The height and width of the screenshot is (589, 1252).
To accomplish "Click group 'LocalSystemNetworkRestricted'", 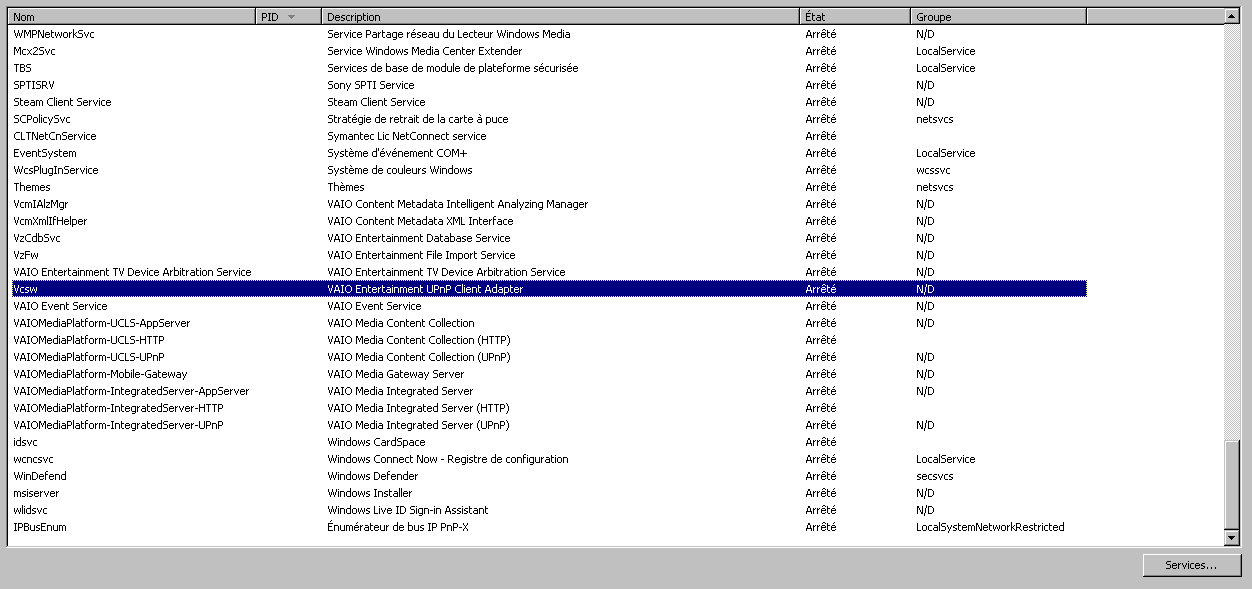I will click(x=990, y=527).
